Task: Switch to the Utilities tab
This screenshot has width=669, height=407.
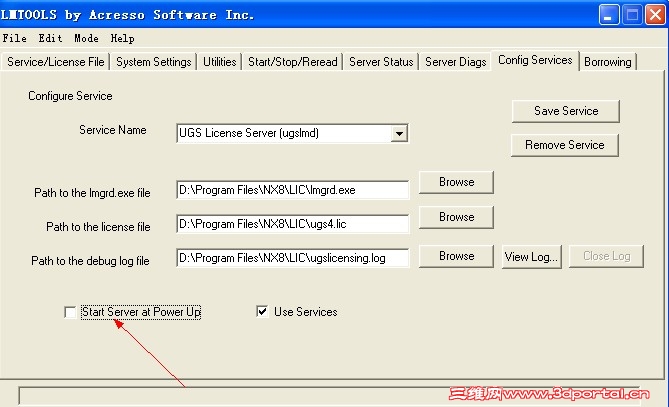Action: [219, 62]
